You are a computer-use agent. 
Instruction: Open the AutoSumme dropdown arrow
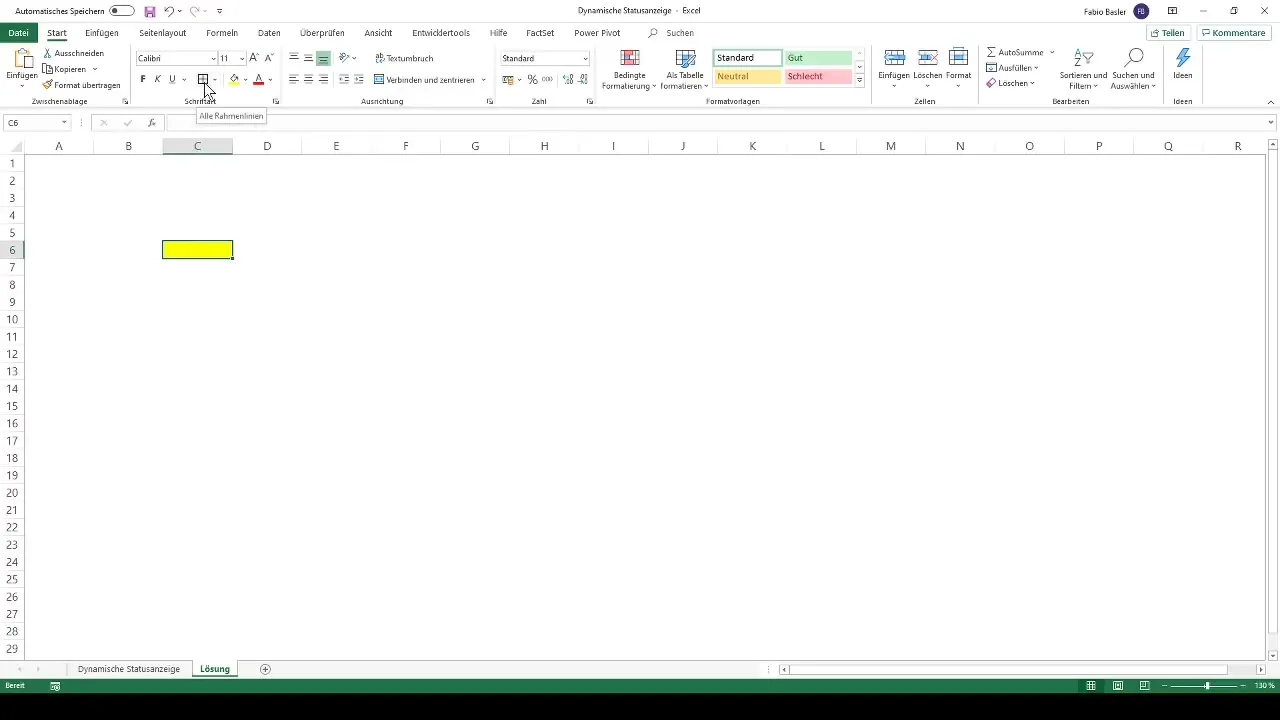coord(1052,52)
